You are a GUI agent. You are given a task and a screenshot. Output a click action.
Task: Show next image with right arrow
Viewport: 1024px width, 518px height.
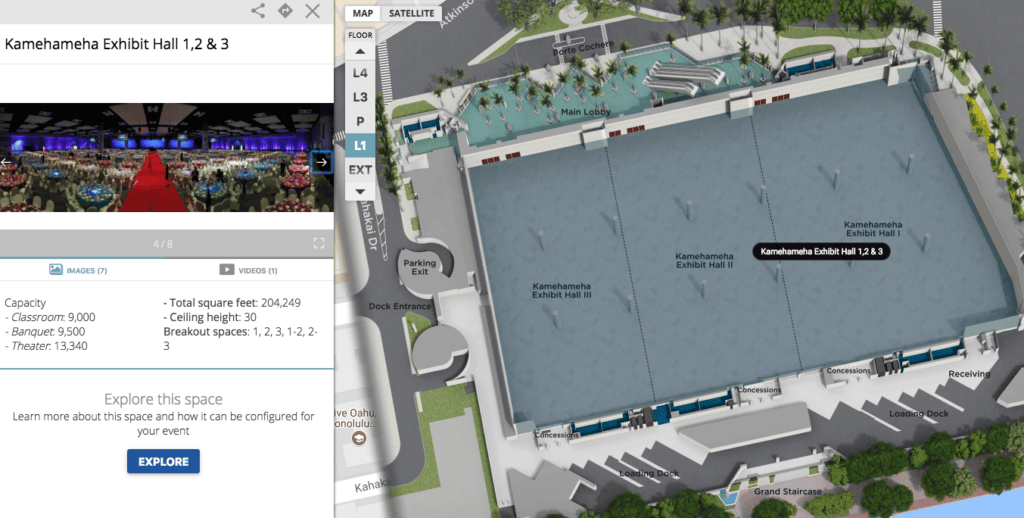(x=321, y=163)
